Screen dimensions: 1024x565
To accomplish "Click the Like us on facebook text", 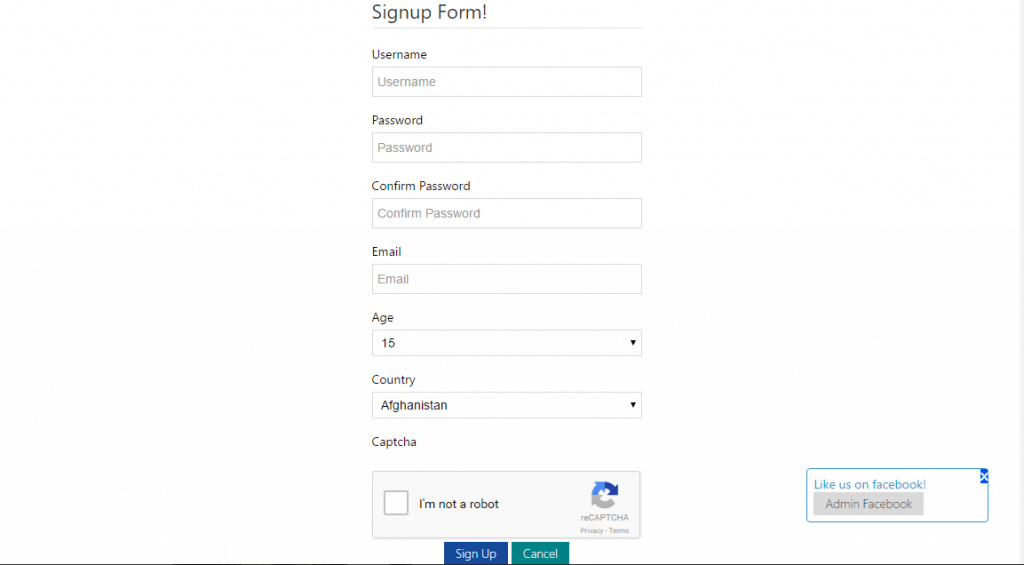I will coord(870,484).
